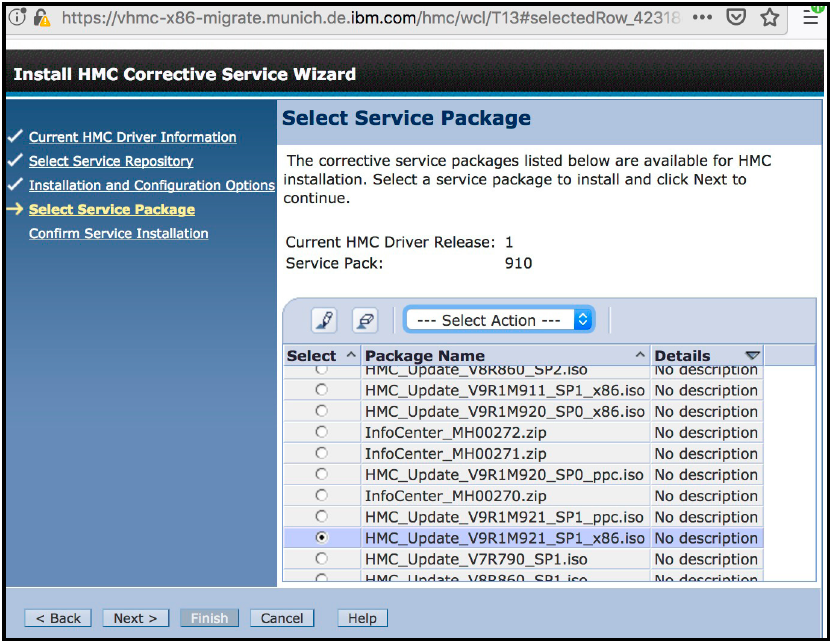
Task: Click the Pocket save icon
Action: [x=736, y=18]
